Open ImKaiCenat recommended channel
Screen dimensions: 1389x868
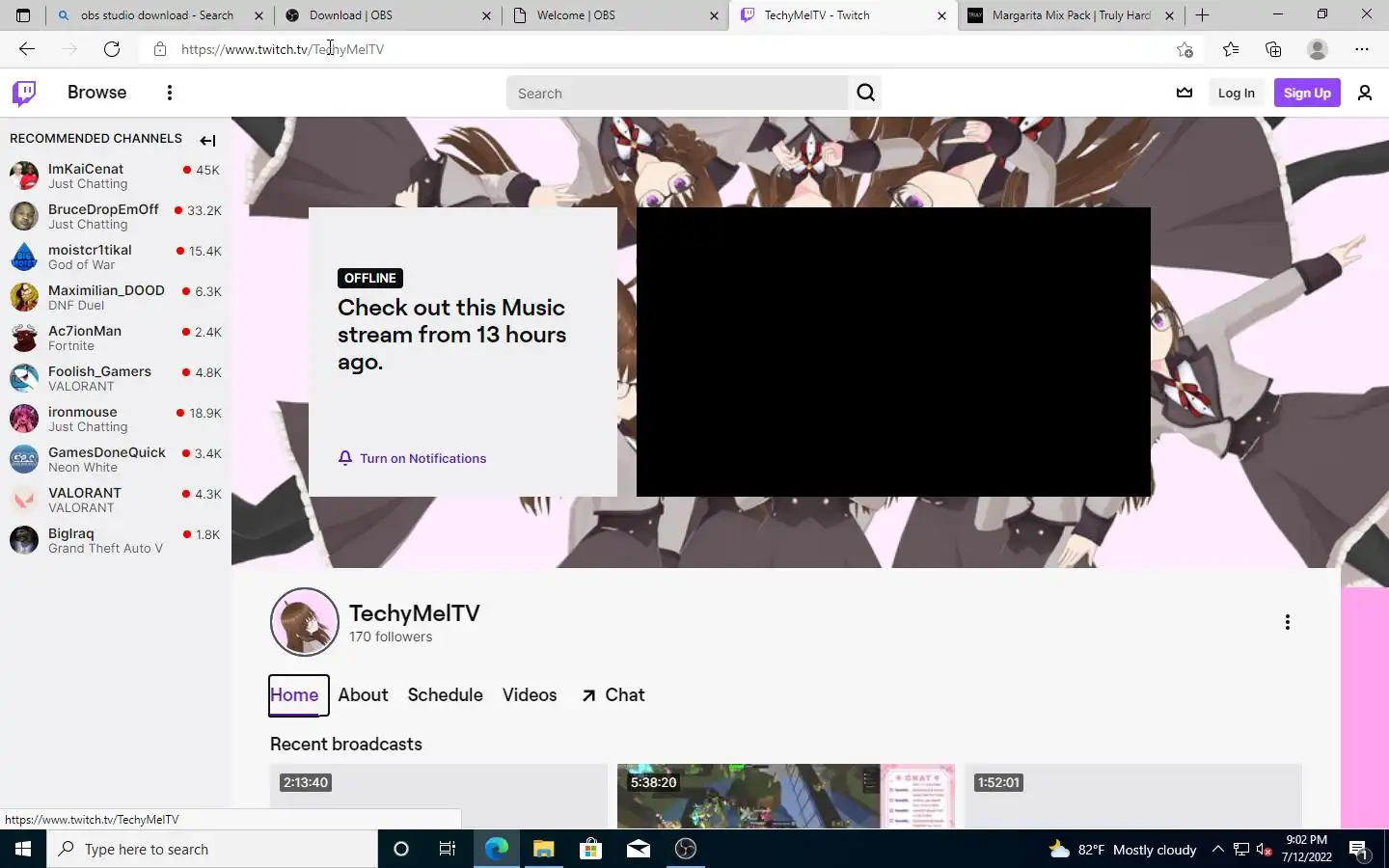coord(116,176)
